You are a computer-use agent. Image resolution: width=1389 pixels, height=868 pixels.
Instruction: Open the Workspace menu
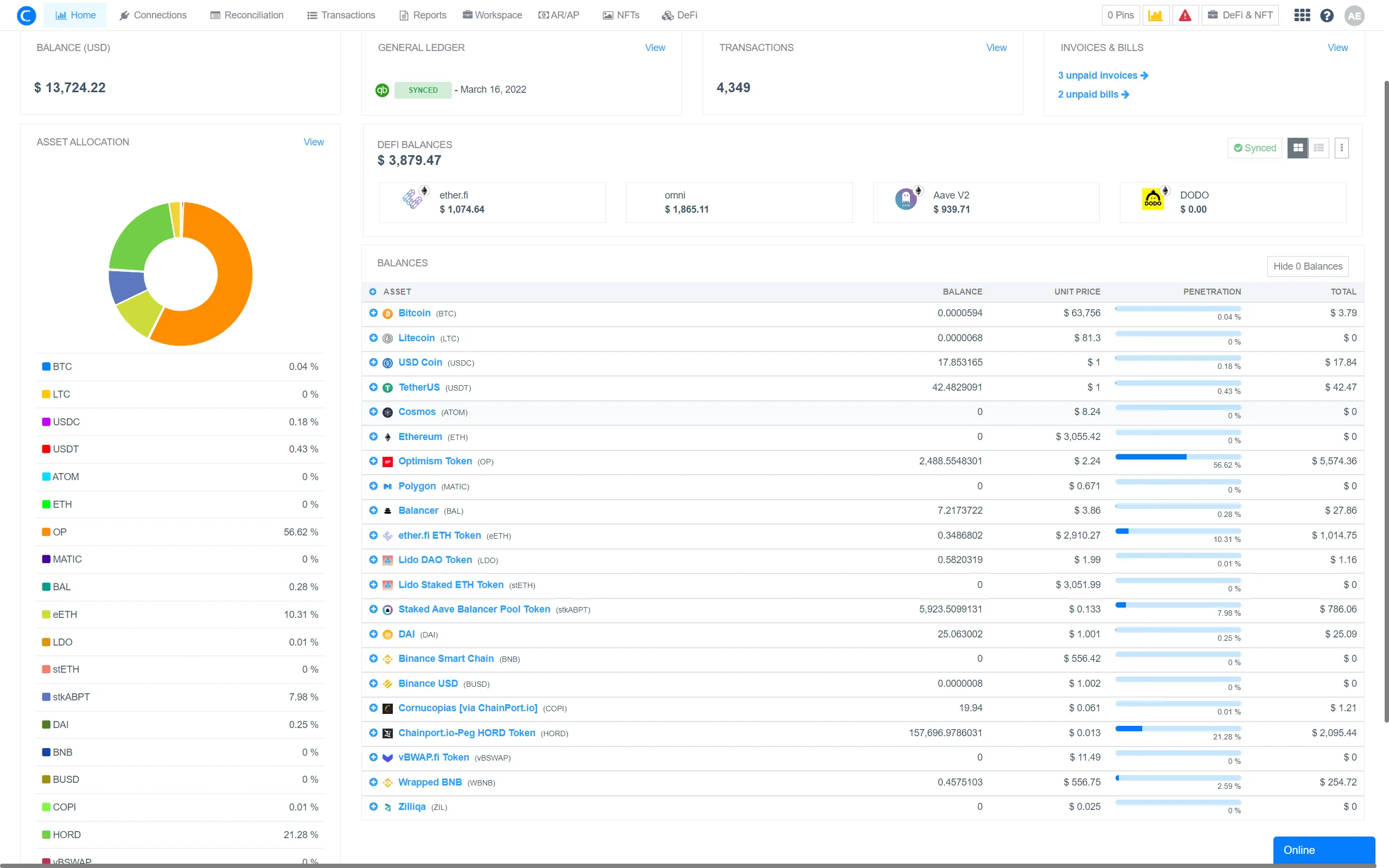click(x=493, y=16)
